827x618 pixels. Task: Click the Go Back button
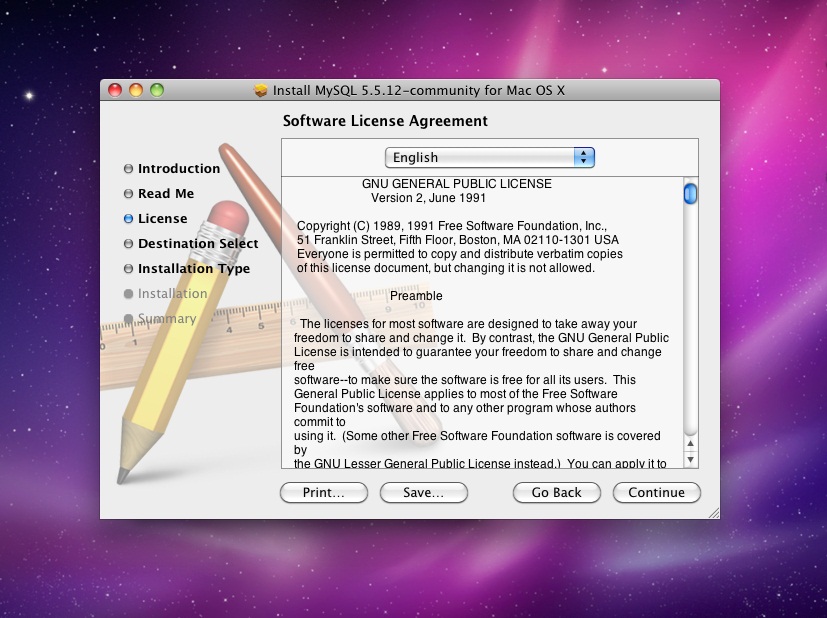tap(556, 493)
